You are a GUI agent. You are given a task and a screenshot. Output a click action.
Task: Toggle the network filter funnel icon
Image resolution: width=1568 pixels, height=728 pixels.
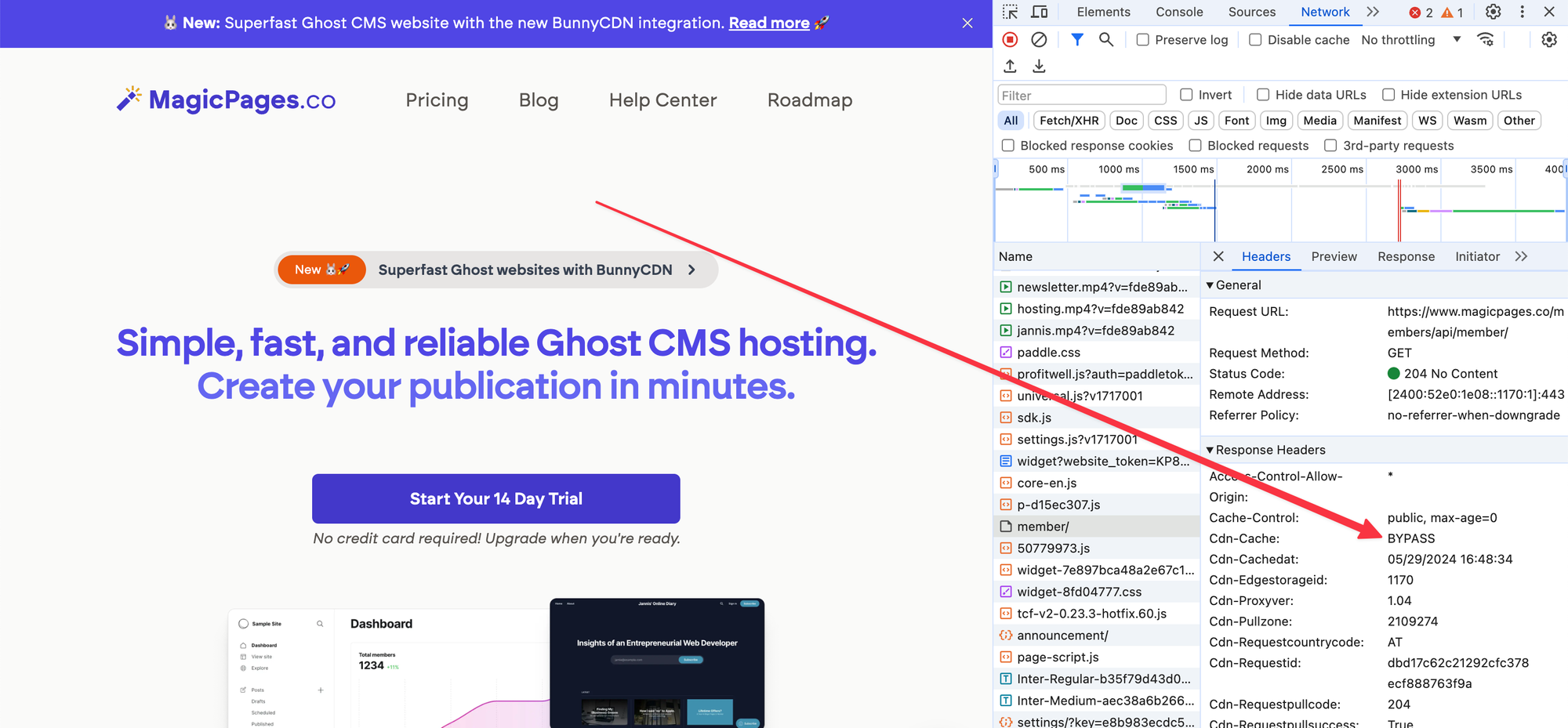pos(1077,39)
